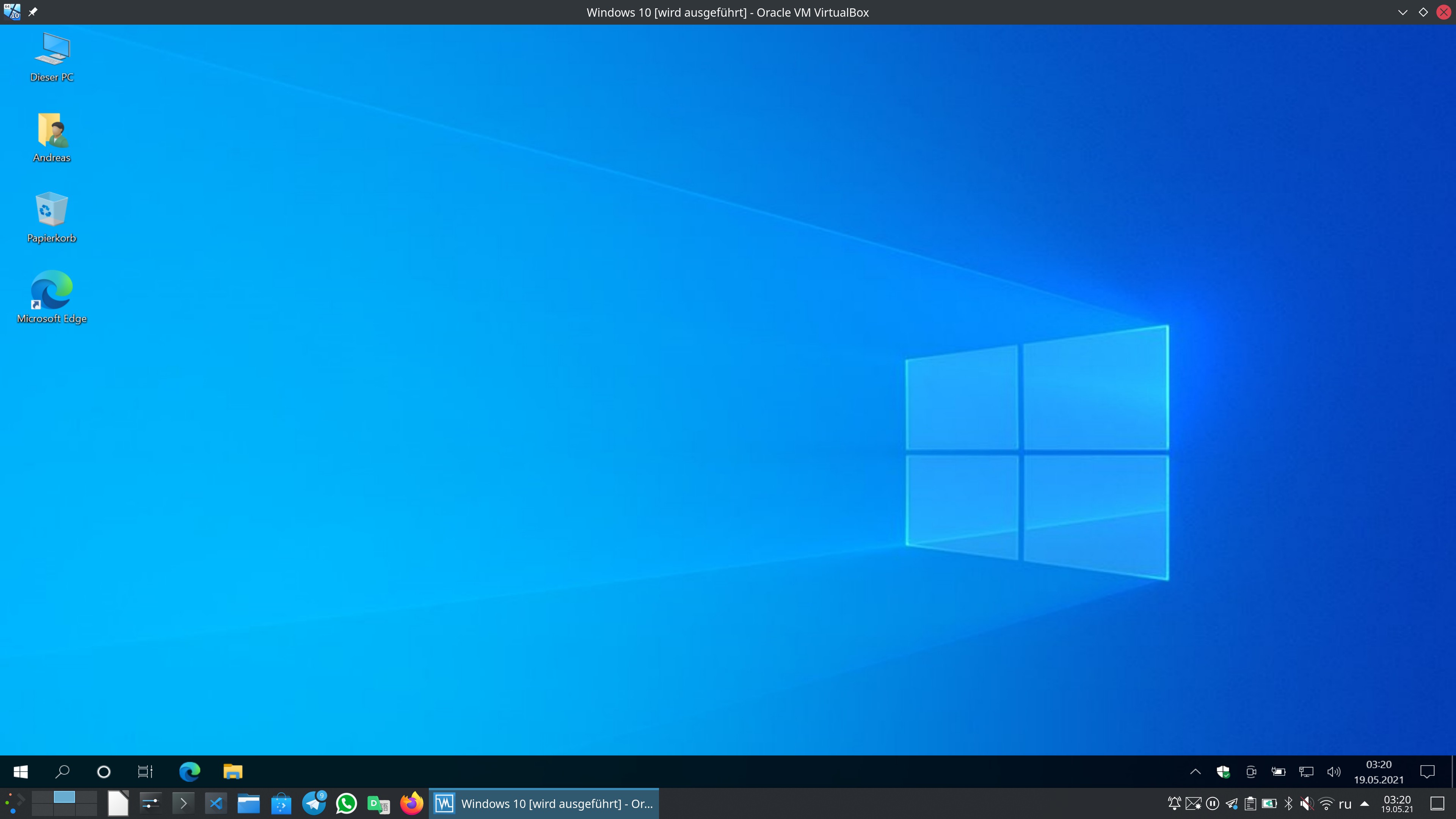Open host battery charging tray icon
Image resolution: width=1456 pixels, height=819 pixels.
[1269, 804]
